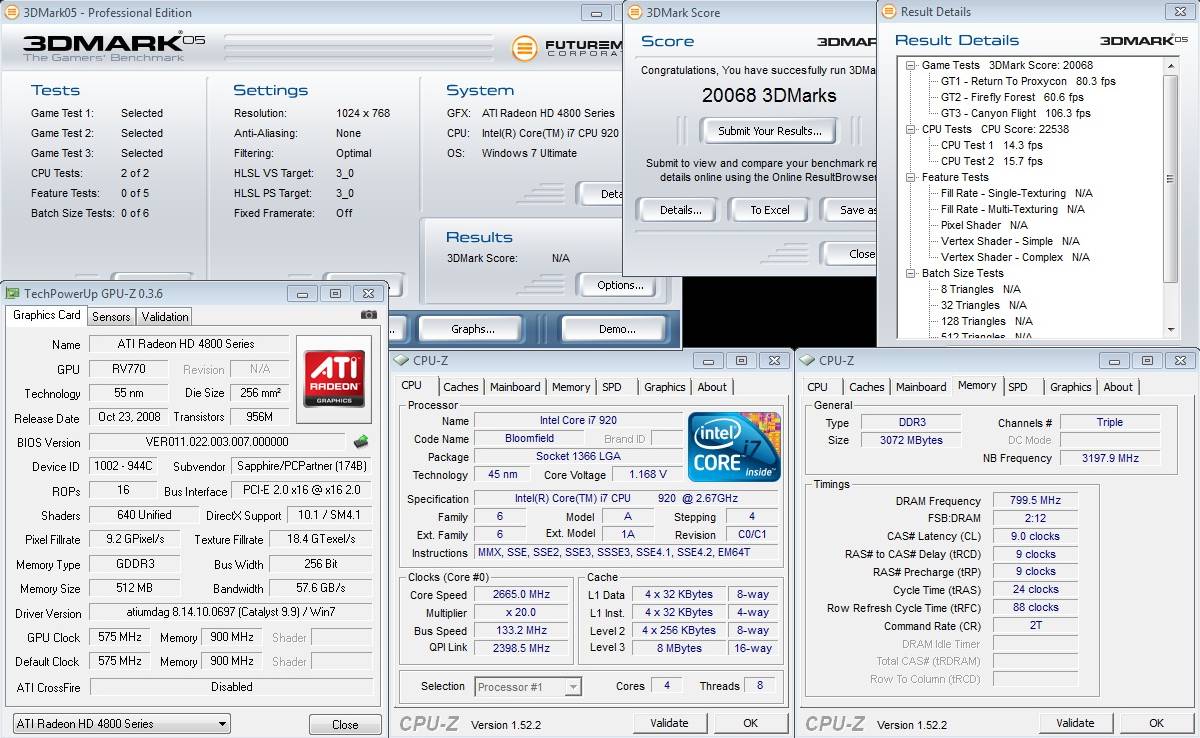
Task: Switch to the CPU tab in the right CPU-Z window
Action: (x=818, y=387)
